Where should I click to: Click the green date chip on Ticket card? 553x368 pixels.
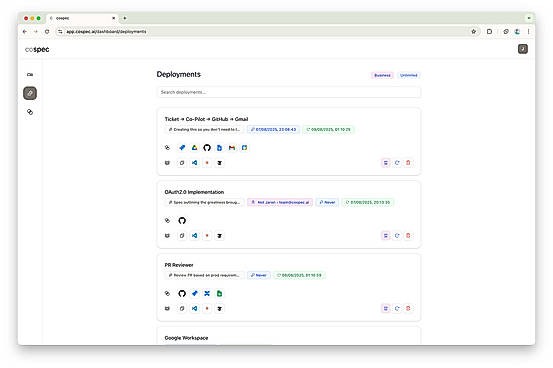(328, 129)
